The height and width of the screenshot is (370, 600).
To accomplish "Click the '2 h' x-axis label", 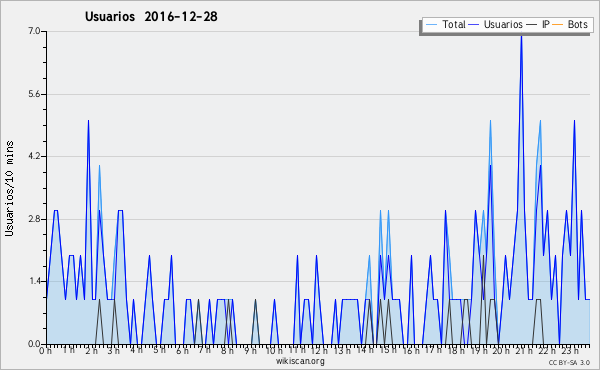I will (x=92, y=351).
